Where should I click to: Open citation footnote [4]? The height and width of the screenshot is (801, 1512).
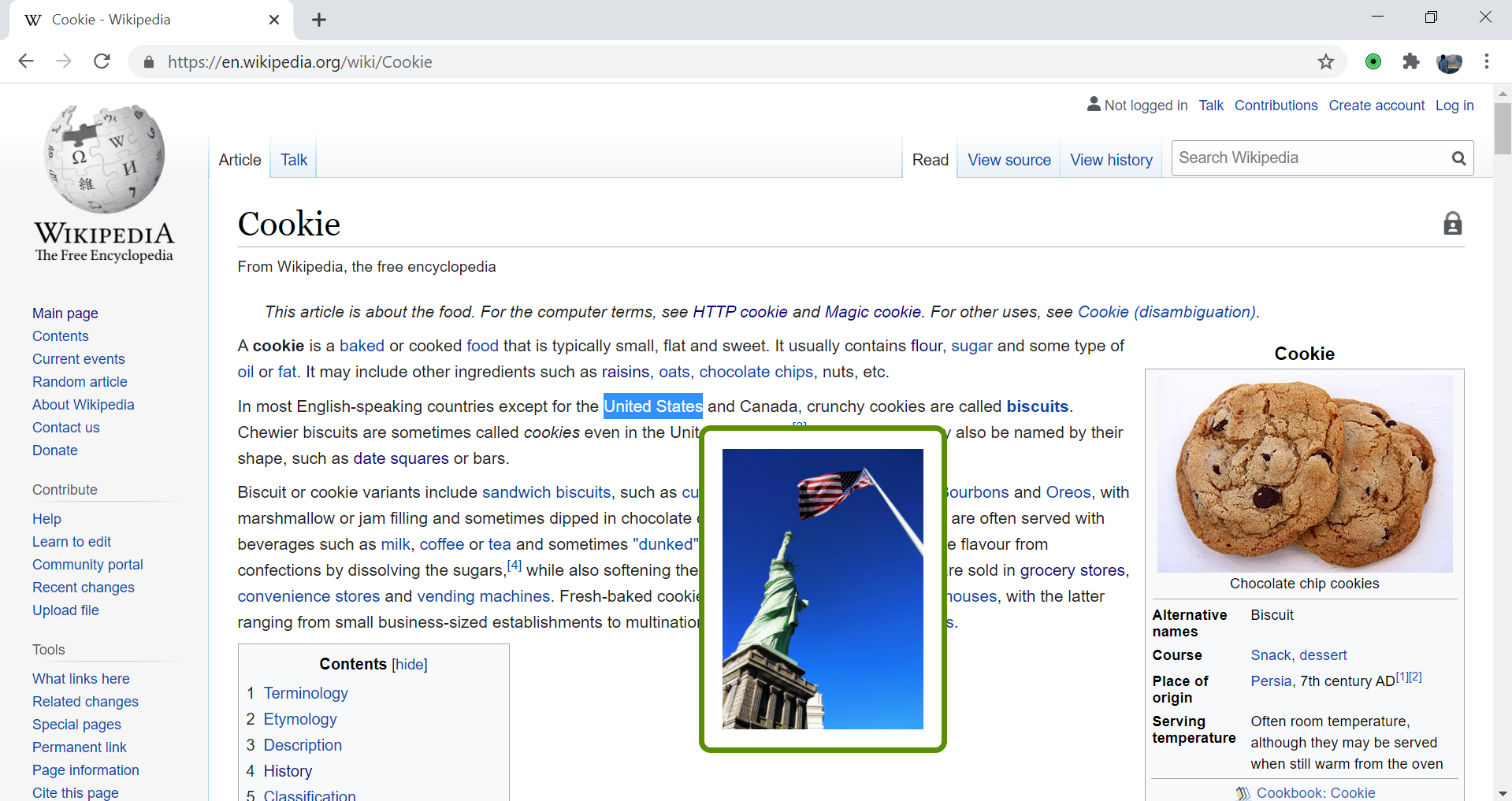tap(515, 566)
